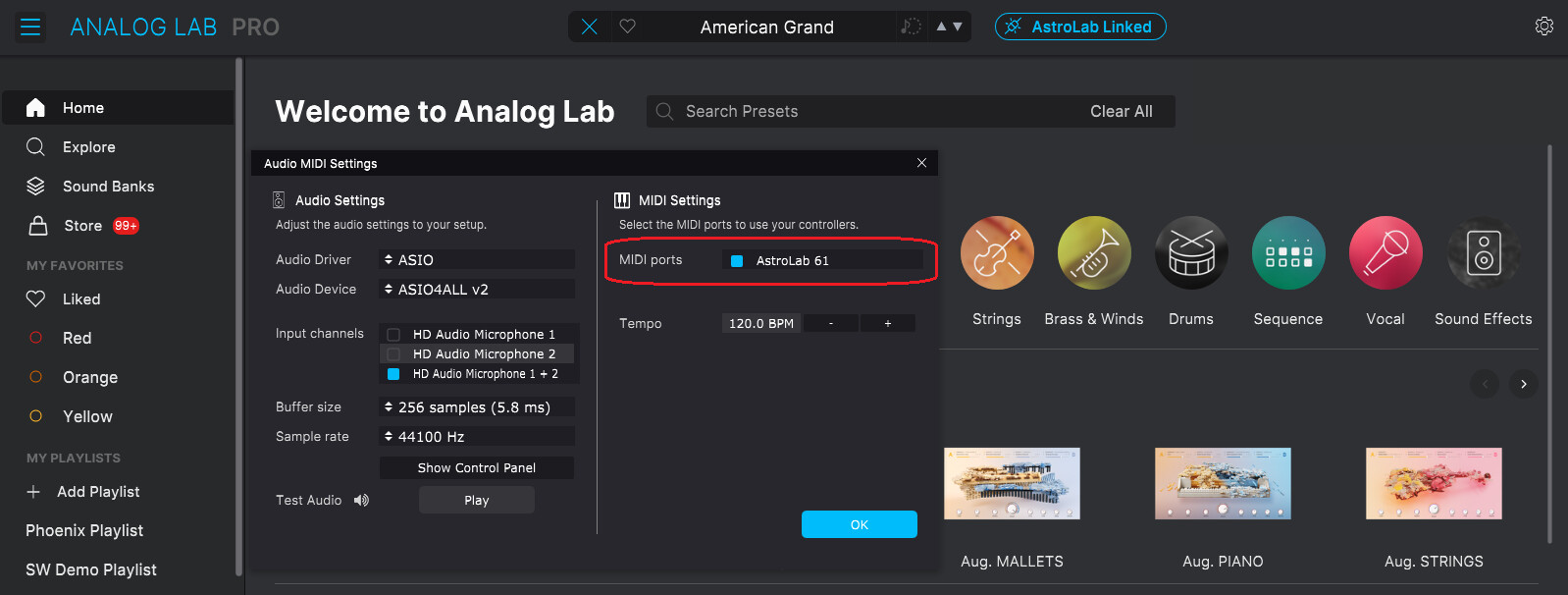
Task: Select the Vocal type icon
Action: click(x=1385, y=252)
